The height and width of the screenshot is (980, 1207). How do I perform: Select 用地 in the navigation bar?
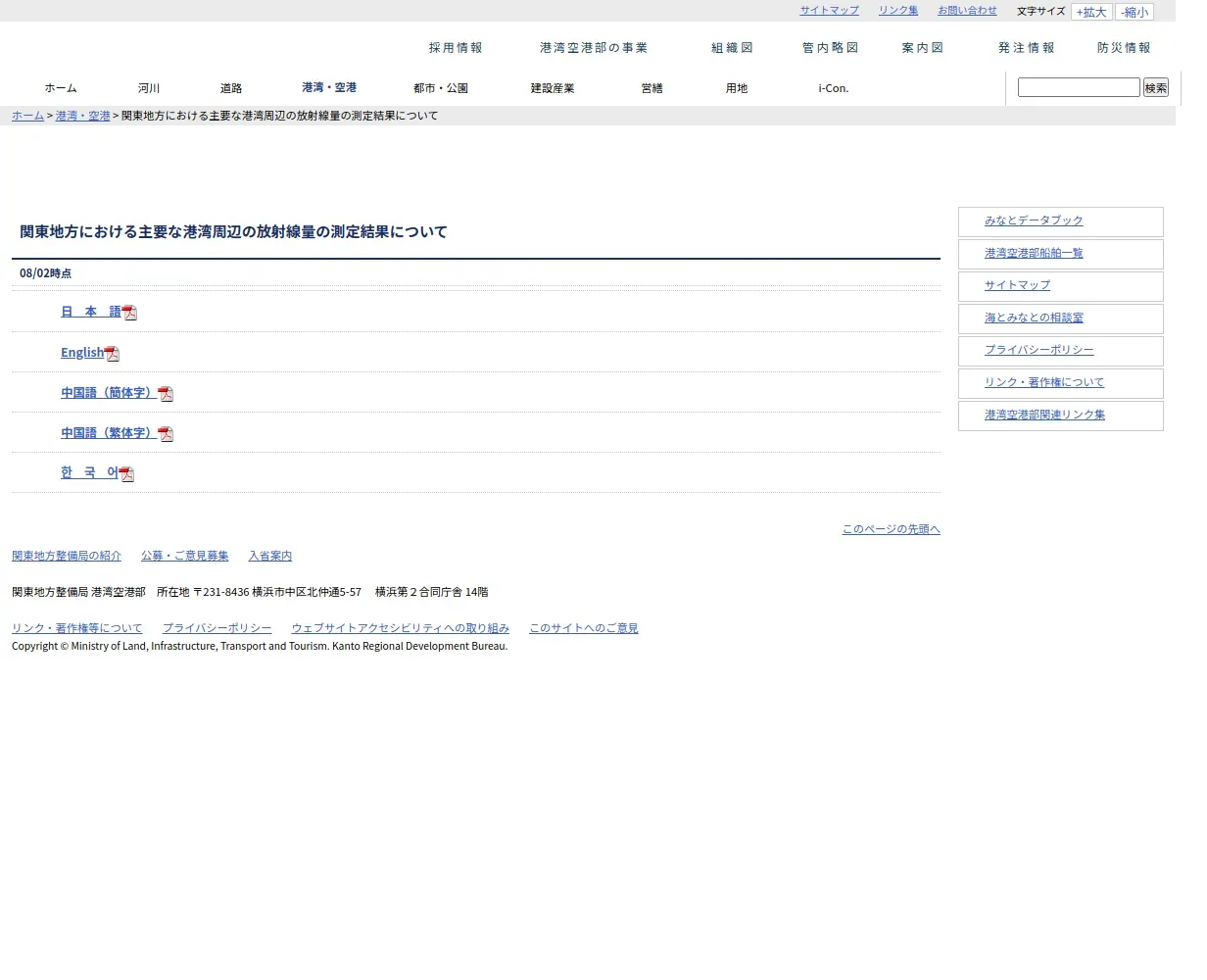tap(737, 88)
